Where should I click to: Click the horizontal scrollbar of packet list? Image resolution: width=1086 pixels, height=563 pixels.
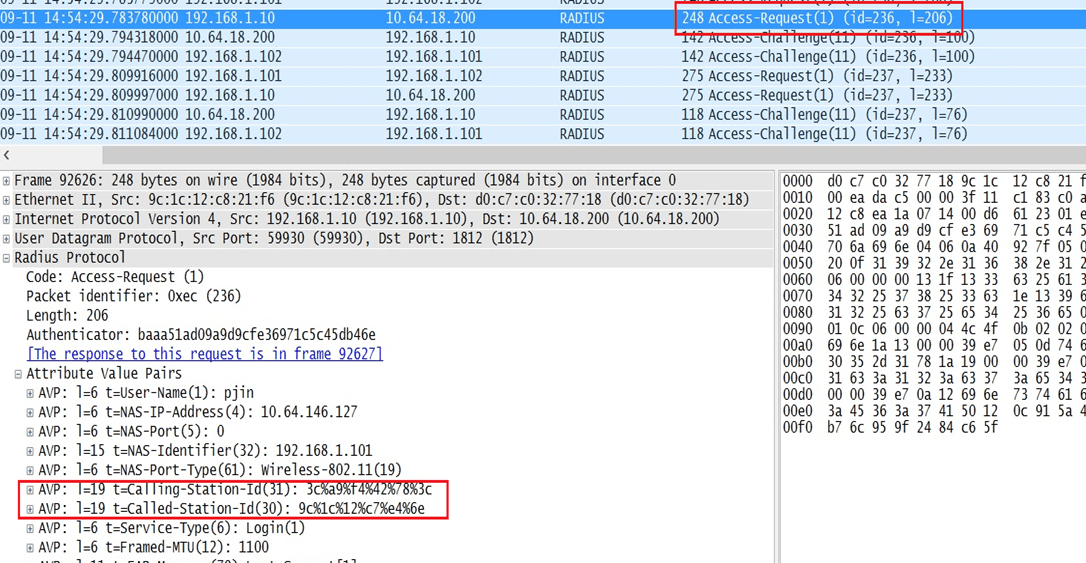[594, 155]
